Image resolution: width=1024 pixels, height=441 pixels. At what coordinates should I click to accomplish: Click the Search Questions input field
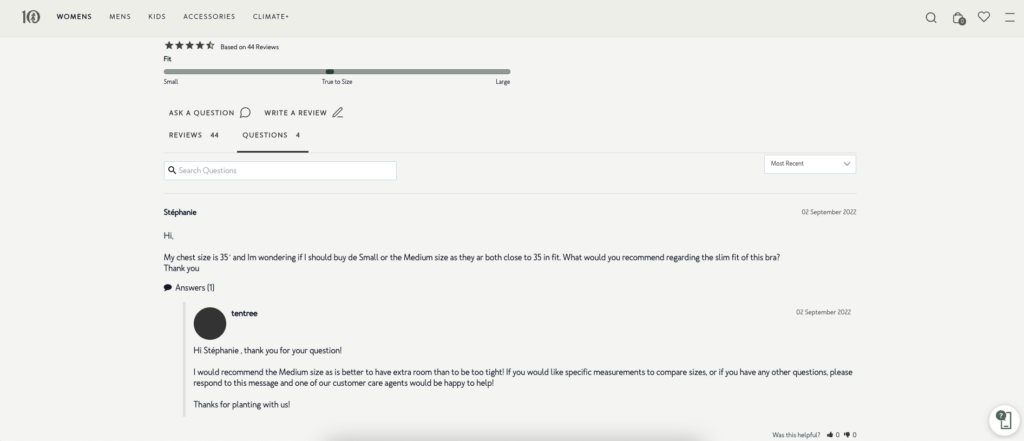[x=280, y=171]
